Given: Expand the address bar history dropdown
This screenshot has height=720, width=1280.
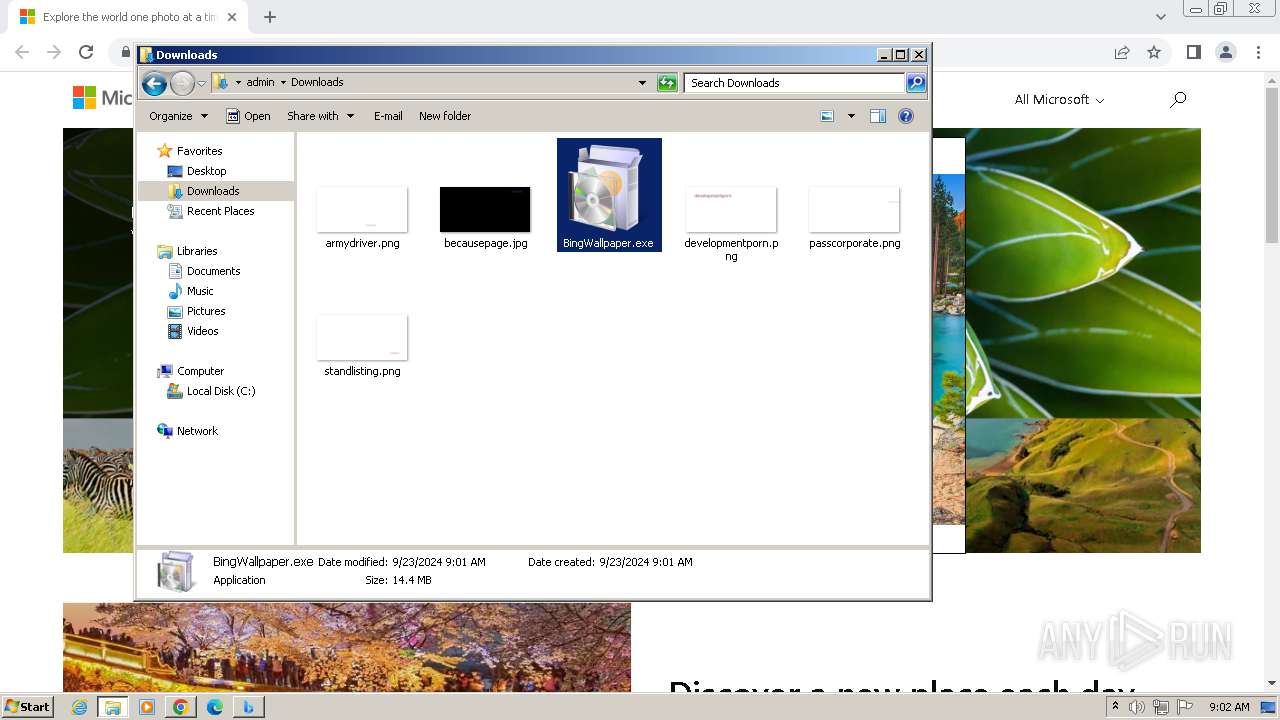Looking at the screenshot, I should pos(642,83).
